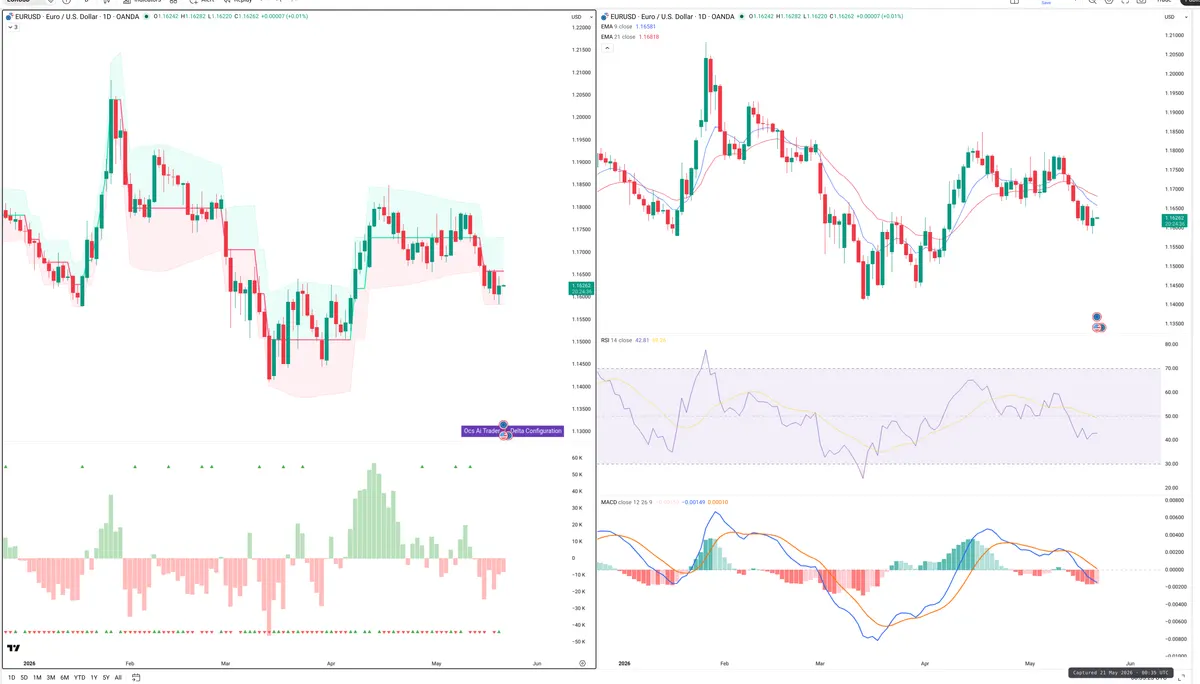Click the 1.22000 price on left price scale
1200x684 pixels.
tap(580, 27)
